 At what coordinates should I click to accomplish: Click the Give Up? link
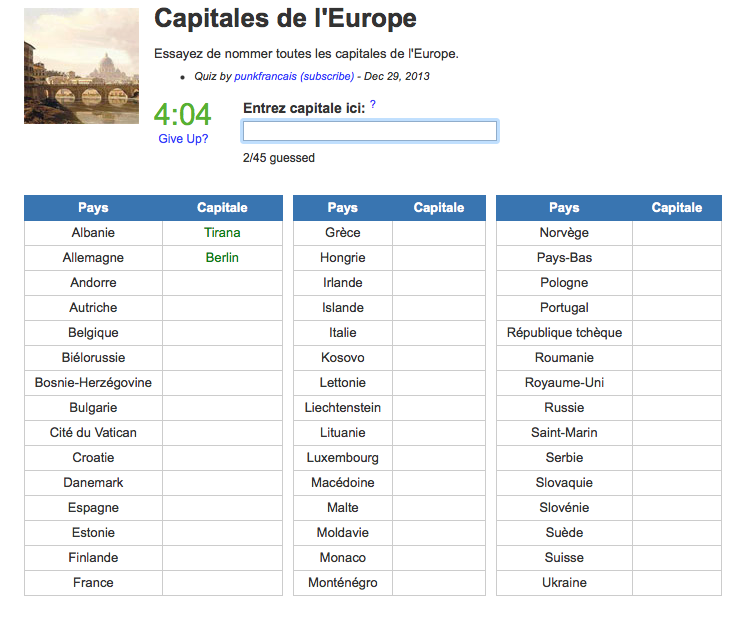(183, 139)
